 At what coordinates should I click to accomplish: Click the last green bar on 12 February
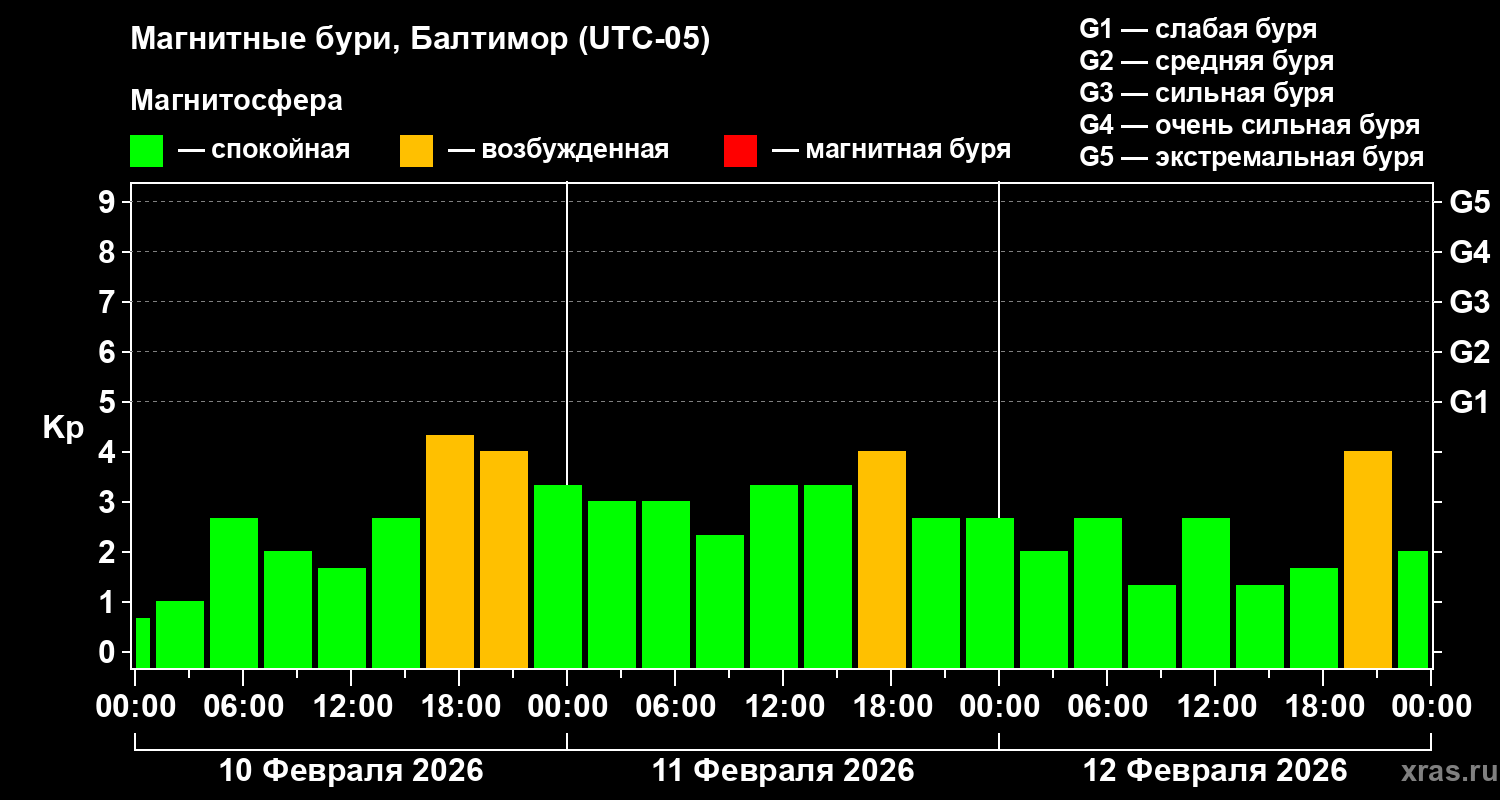(1413, 610)
